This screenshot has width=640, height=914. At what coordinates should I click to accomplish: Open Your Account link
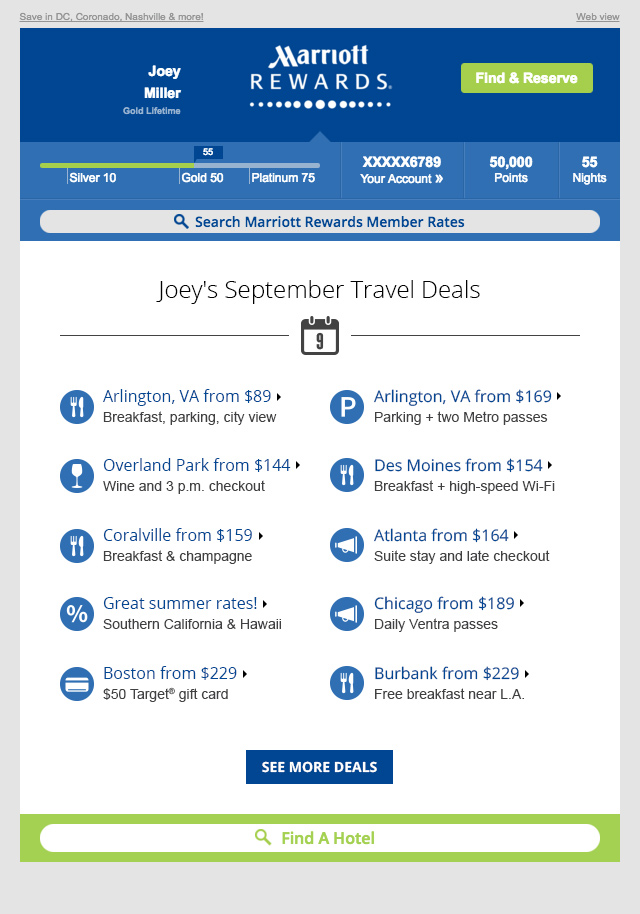pos(401,178)
